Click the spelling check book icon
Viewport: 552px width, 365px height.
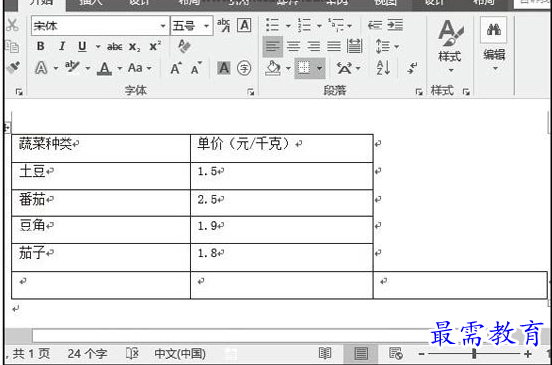[x=132, y=353]
